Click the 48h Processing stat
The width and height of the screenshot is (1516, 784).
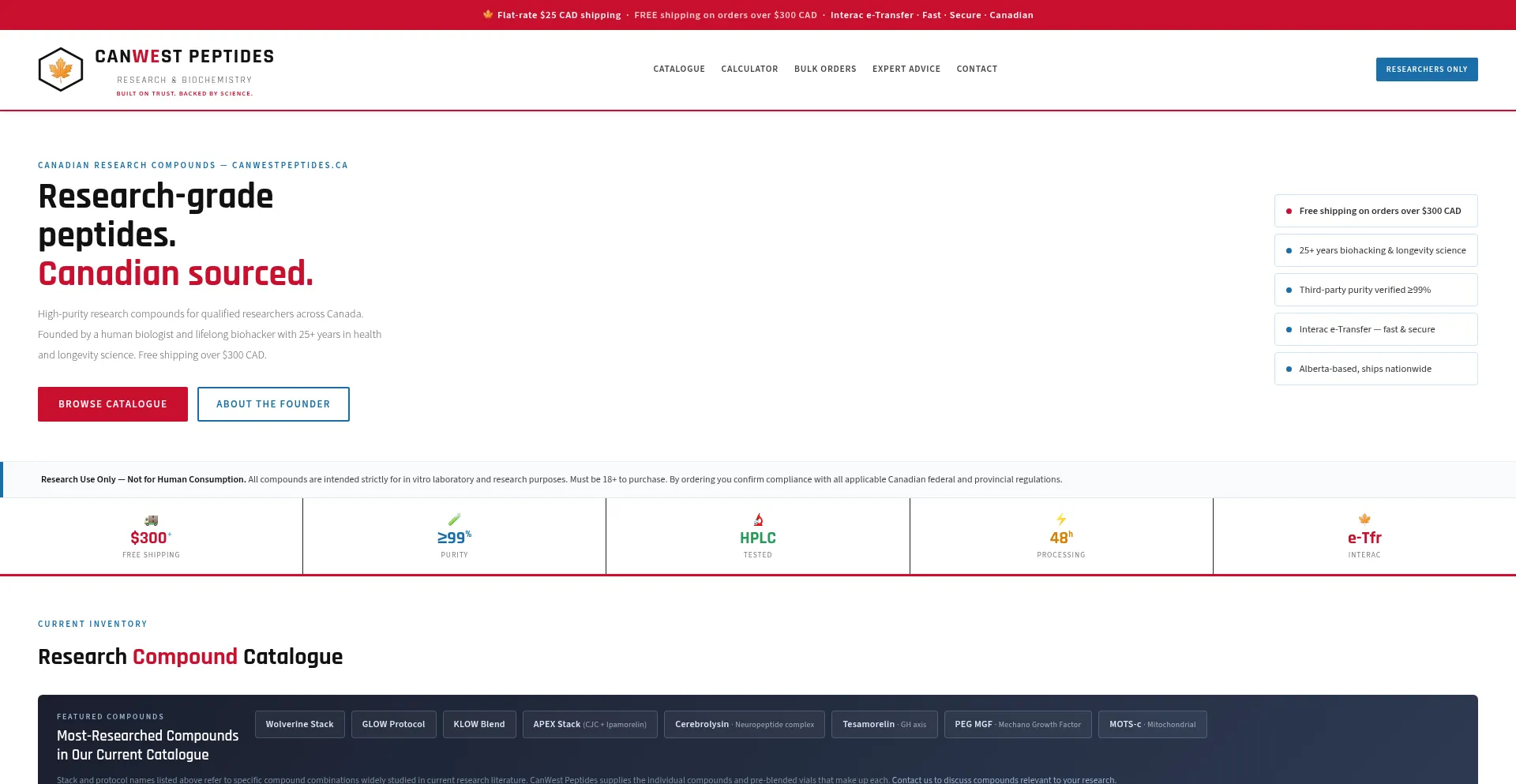pyautogui.click(x=1061, y=536)
